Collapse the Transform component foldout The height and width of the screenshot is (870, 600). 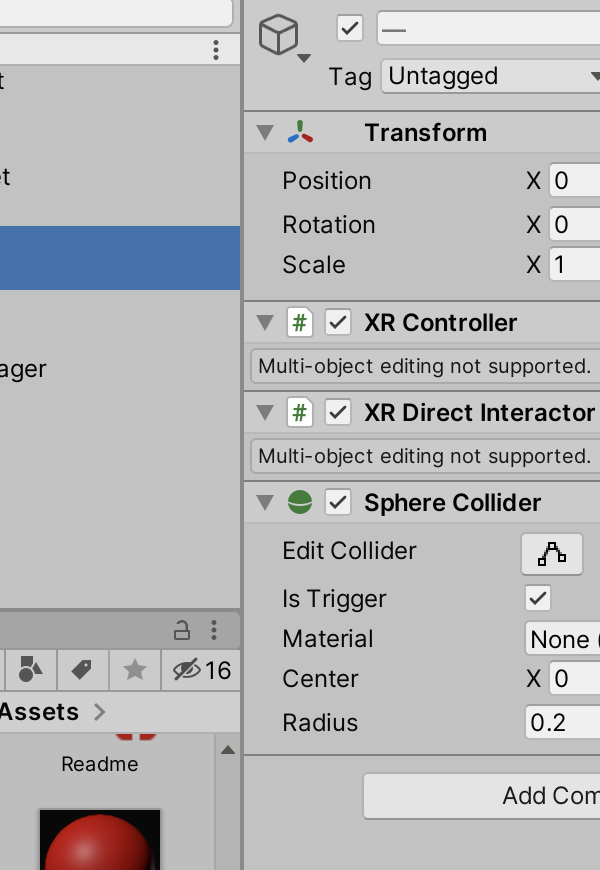(265, 133)
